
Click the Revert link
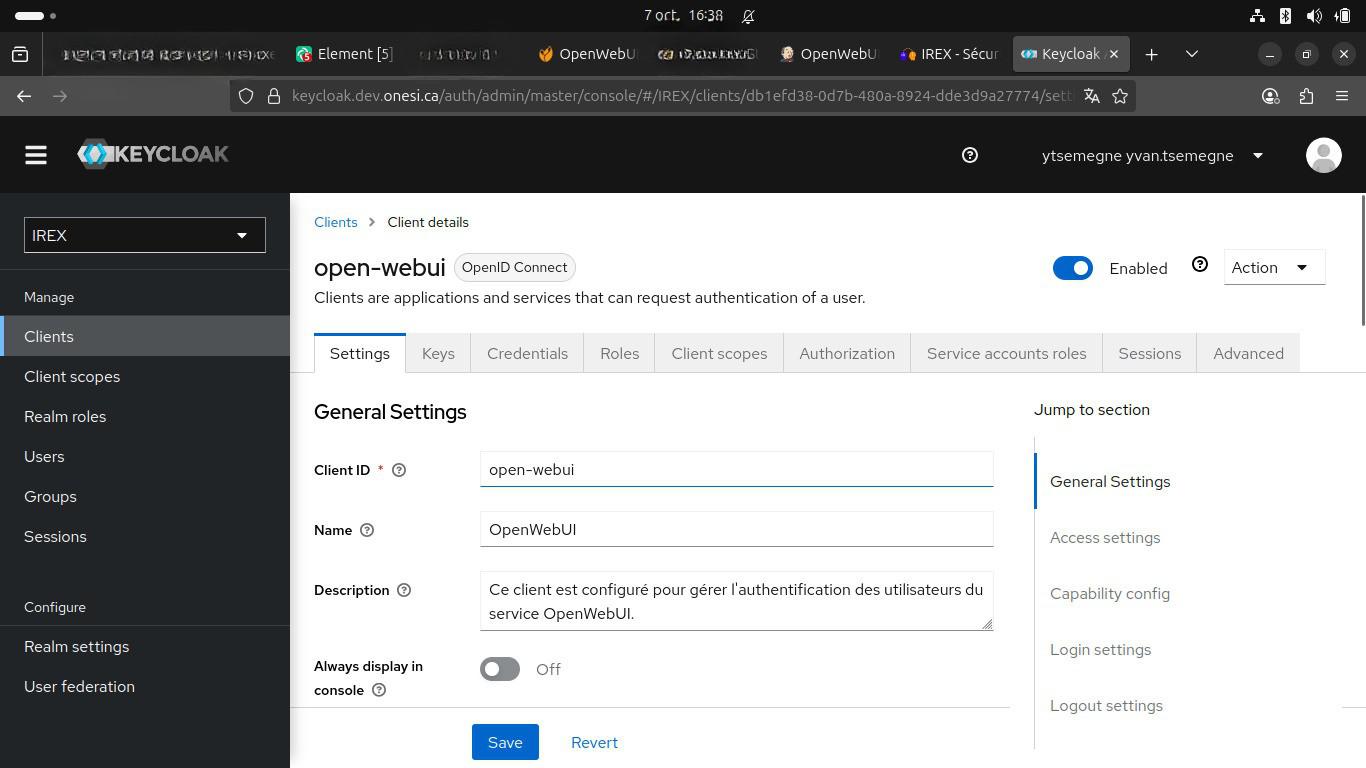click(x=594, y=742)
